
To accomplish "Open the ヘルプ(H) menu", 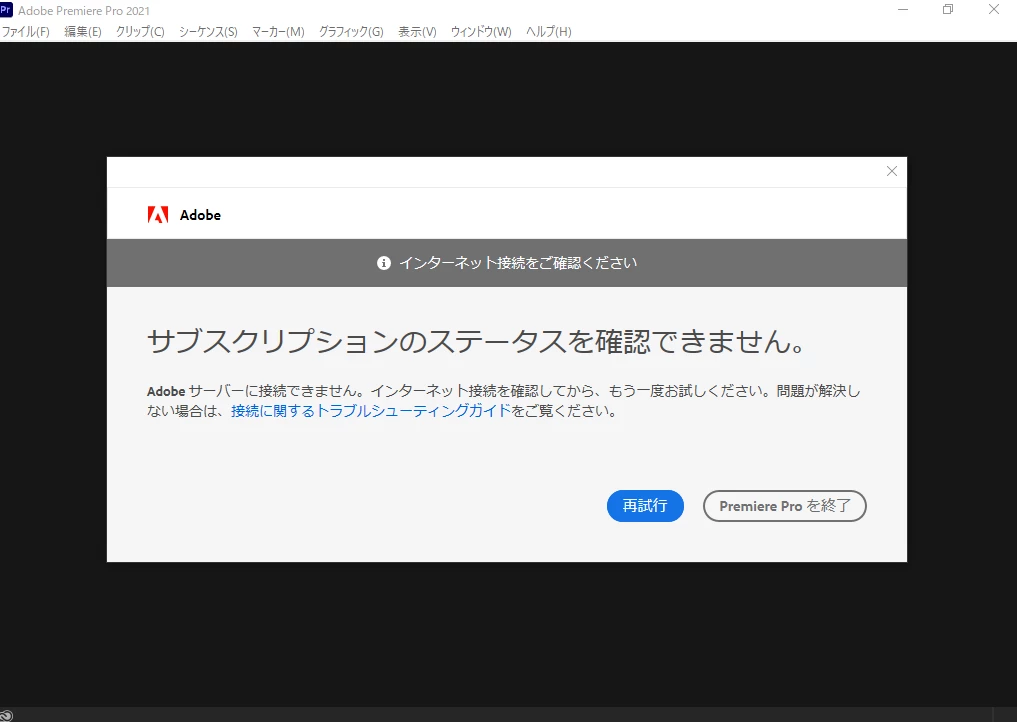I will [549, 32].
